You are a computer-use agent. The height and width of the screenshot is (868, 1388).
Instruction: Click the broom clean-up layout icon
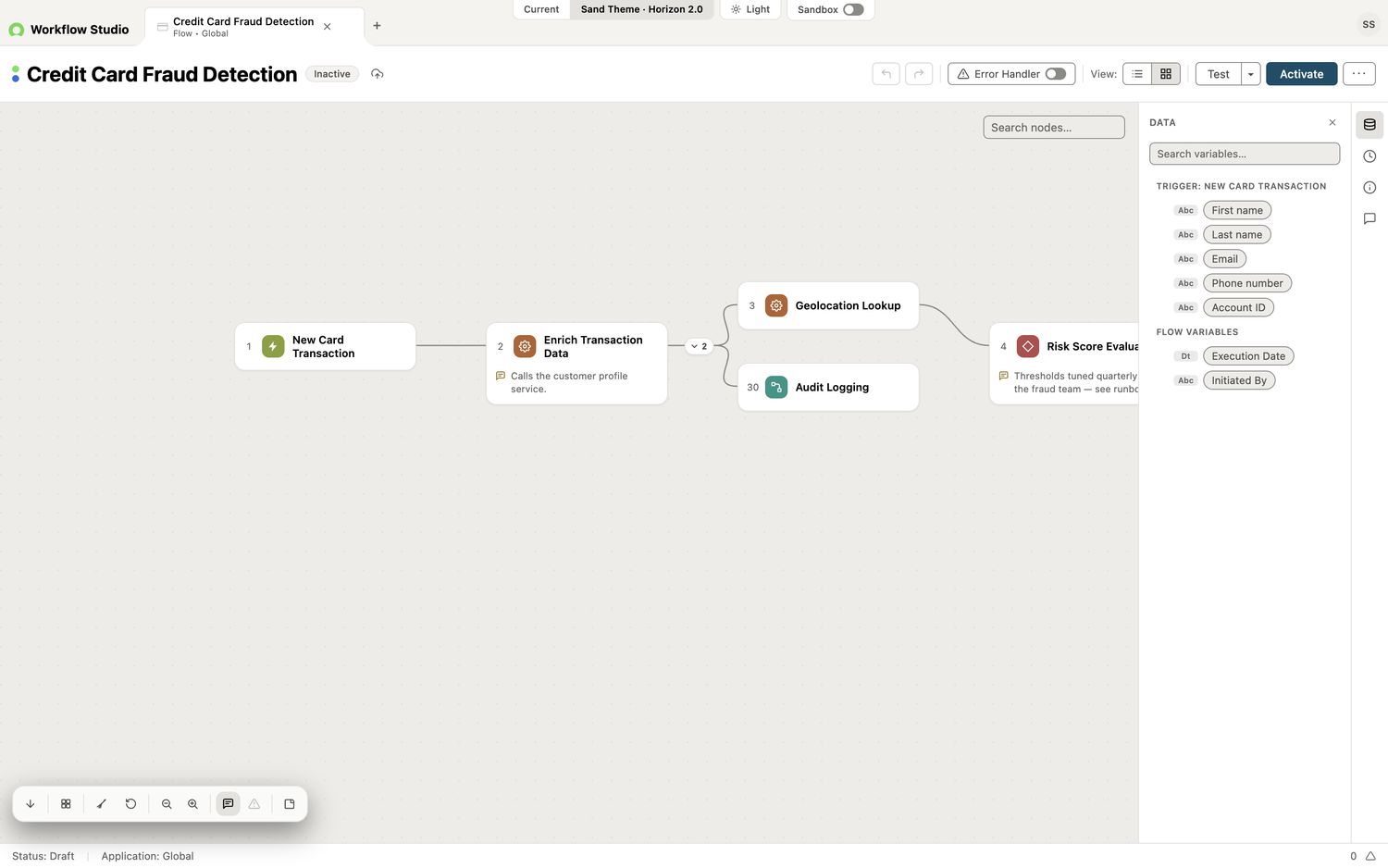102,804
